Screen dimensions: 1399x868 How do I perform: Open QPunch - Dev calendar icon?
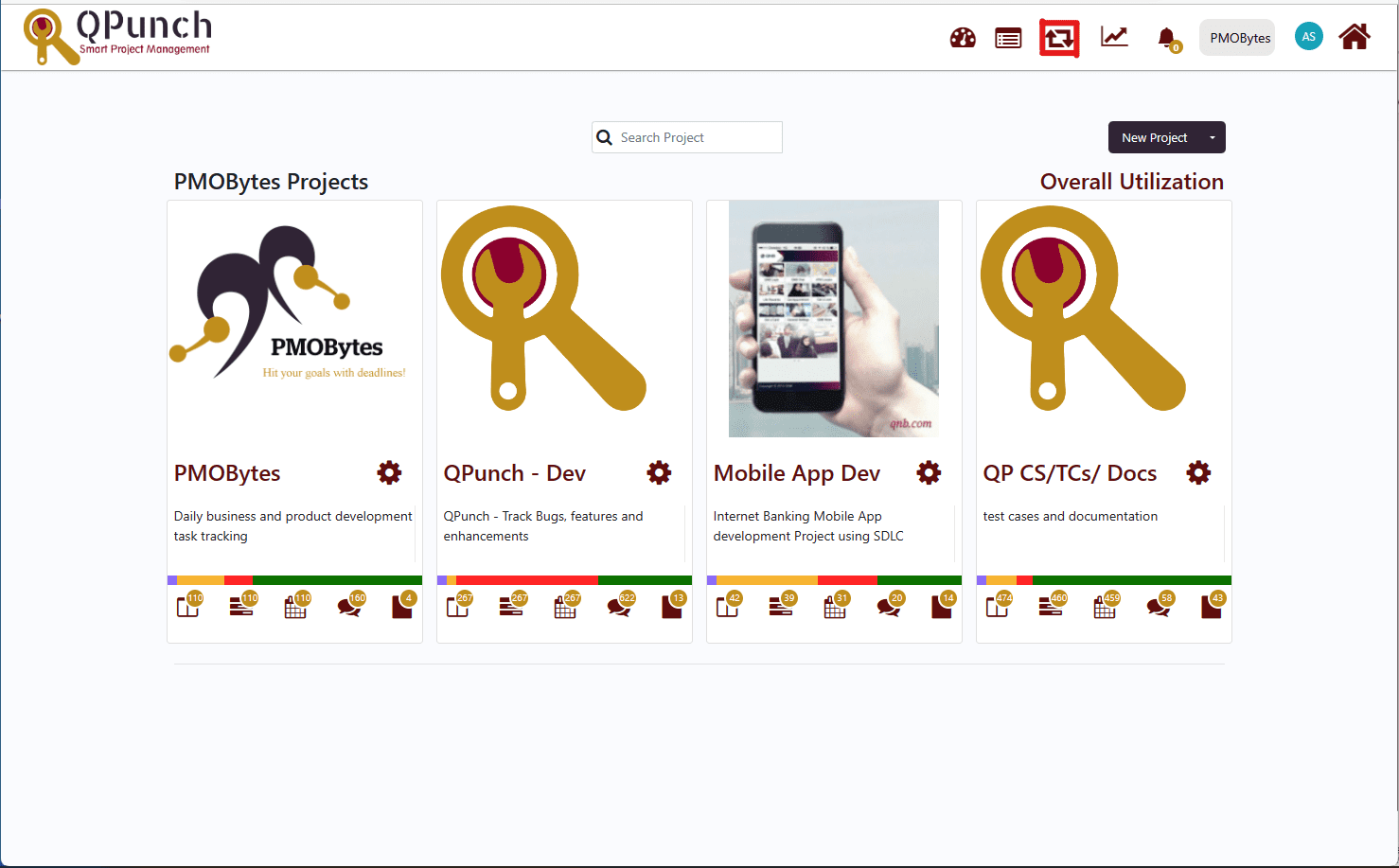click(x=566, y=606)
